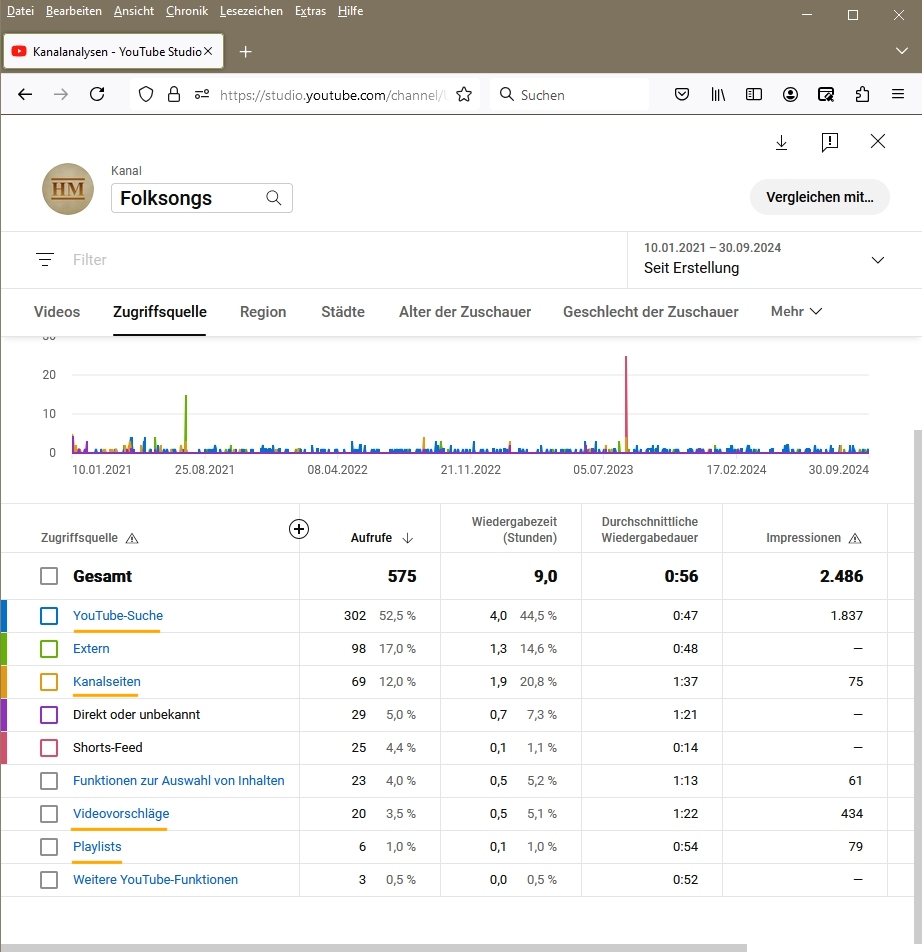Toggle the Gesamt checkbox

pos(49,576)
